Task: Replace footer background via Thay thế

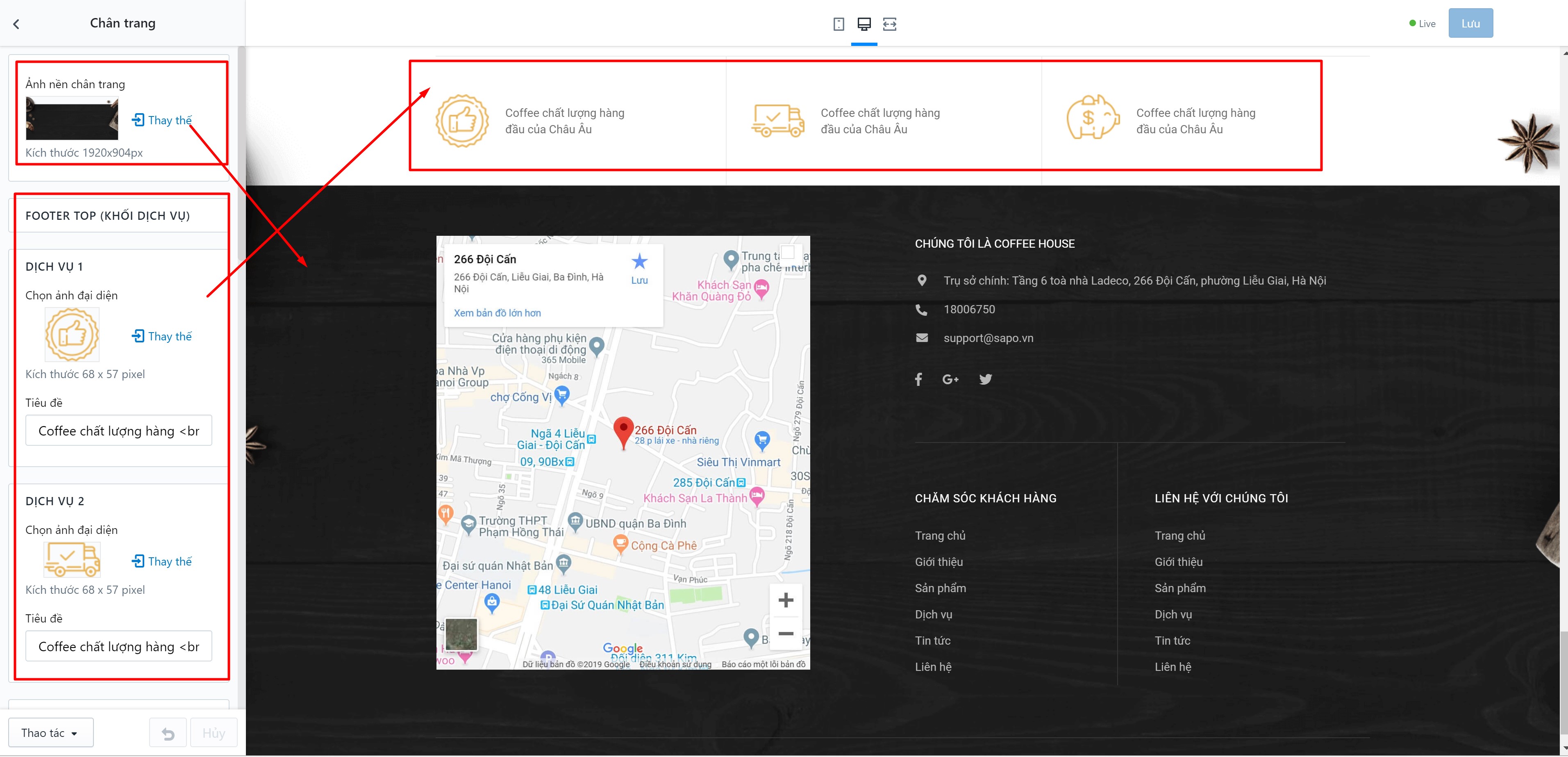Action: [162, 120]
